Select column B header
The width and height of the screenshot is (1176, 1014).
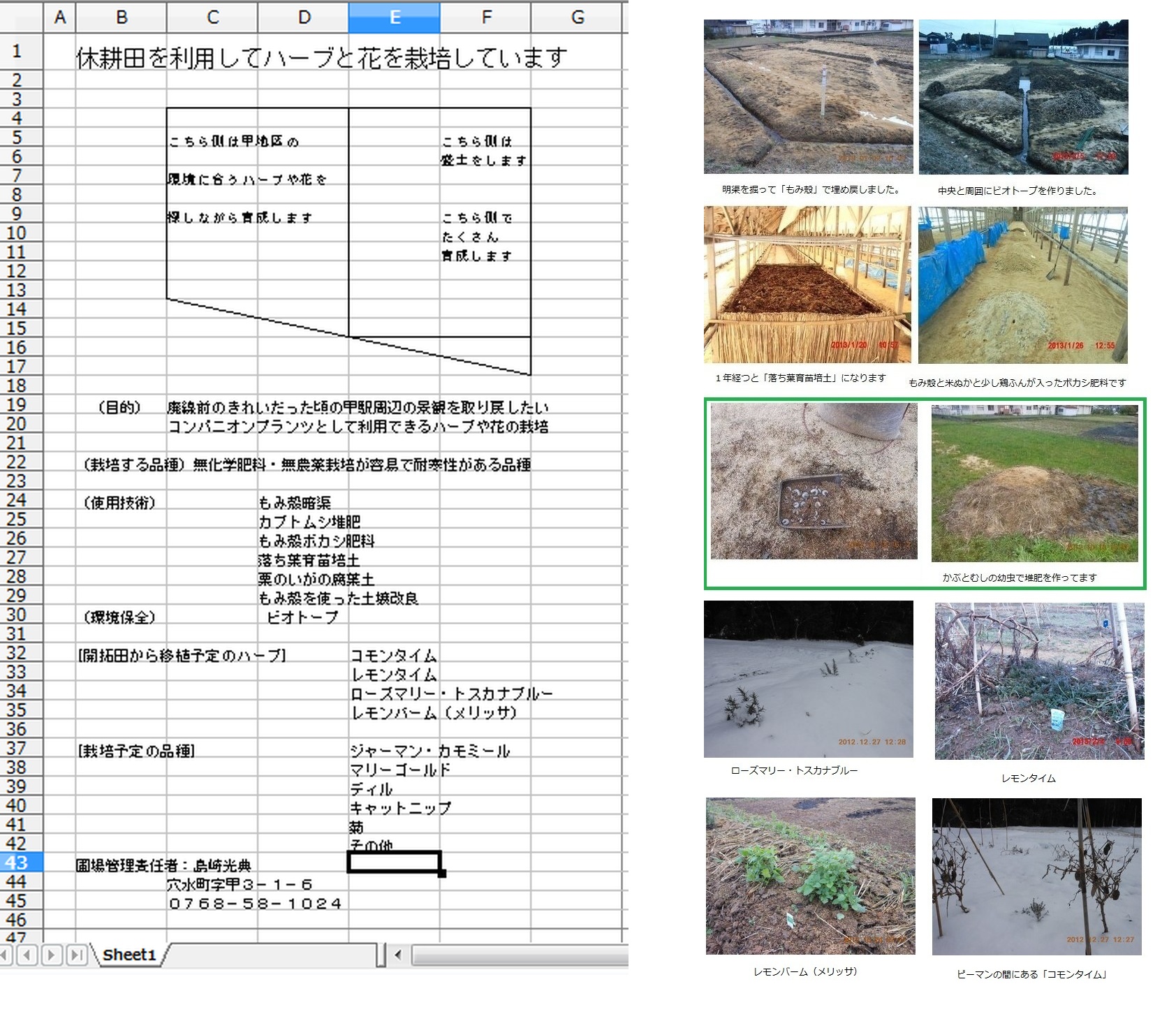pos(122,17)
